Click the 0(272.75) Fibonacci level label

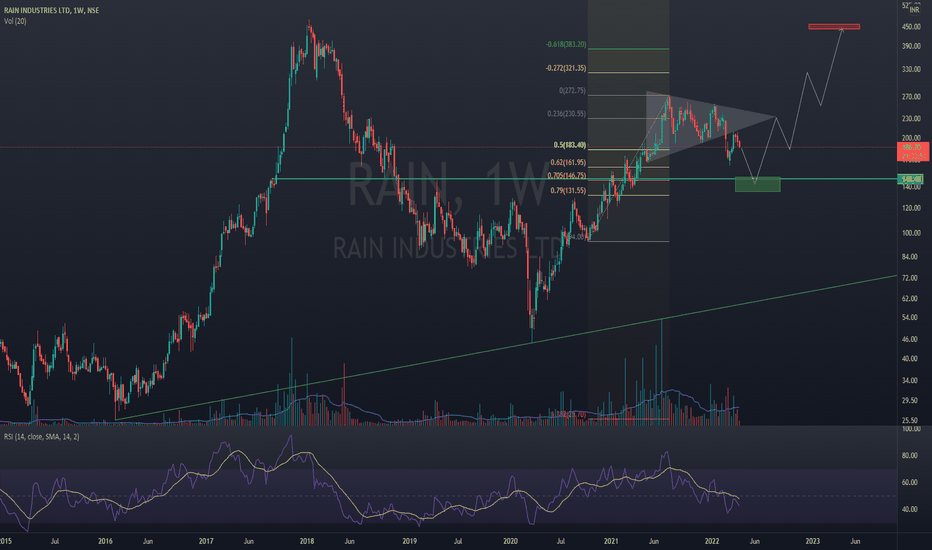pos(572,91)
